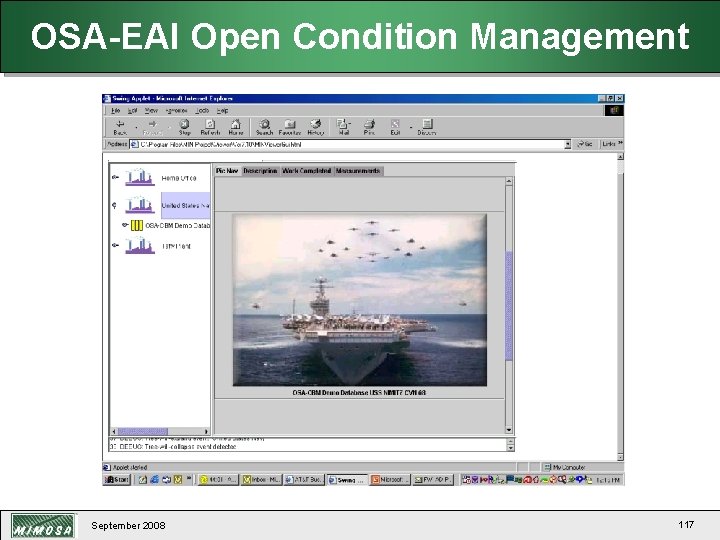
Task: Click the Mail toolbar icon
Action: click(x=342, y=124)
